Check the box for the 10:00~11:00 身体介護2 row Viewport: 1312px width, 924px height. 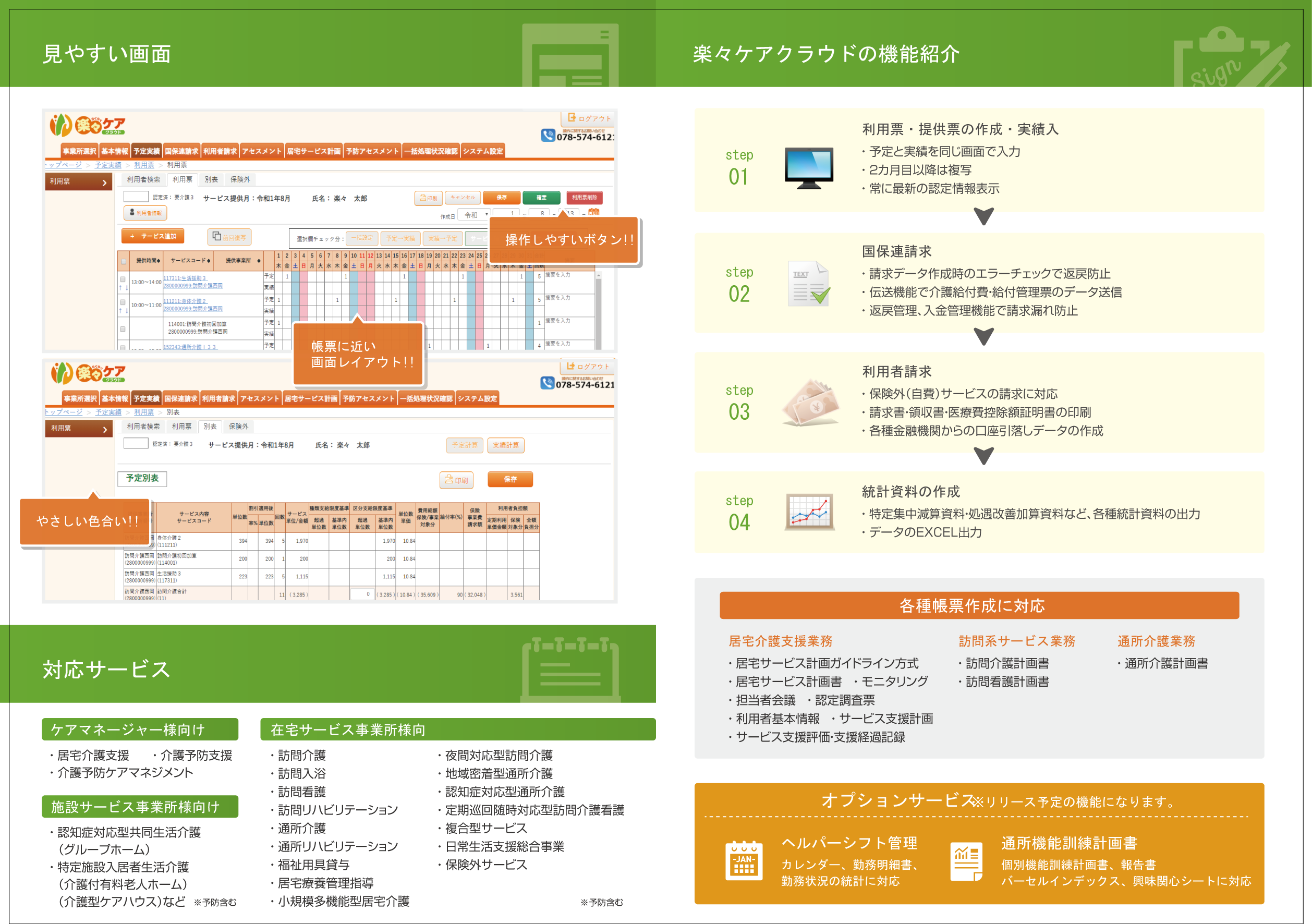click(123, 302)
